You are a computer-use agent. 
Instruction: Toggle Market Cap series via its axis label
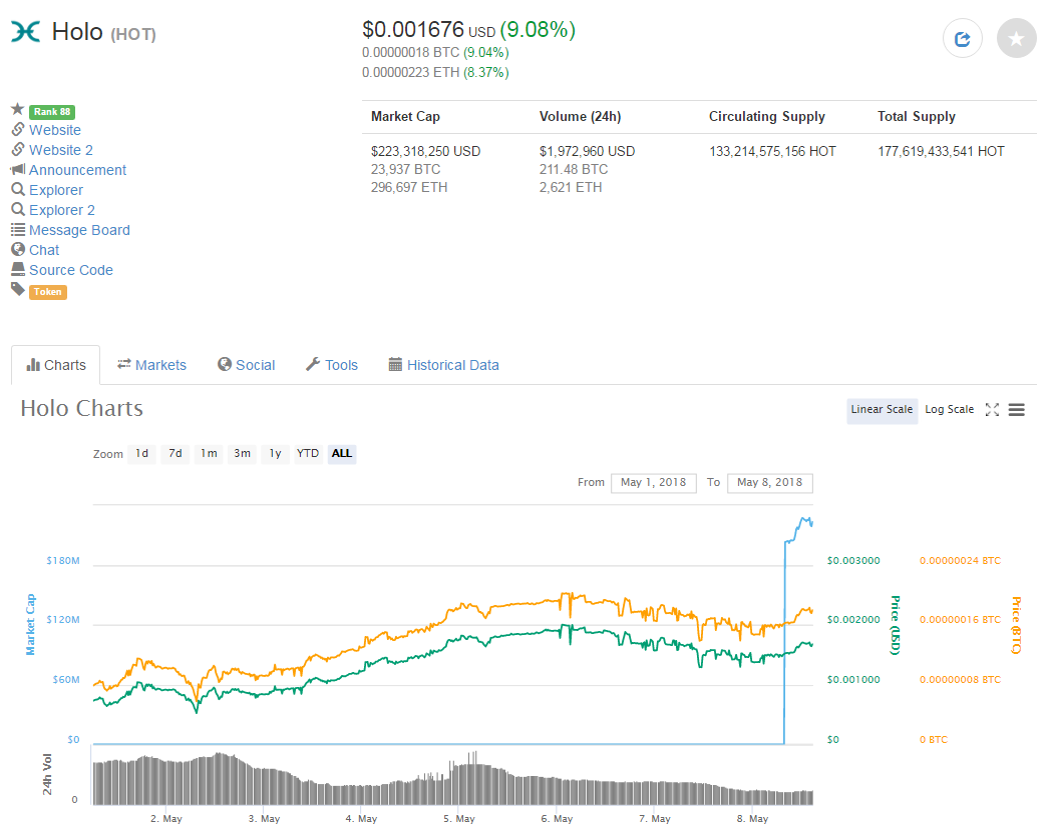[x=30, y=624]
